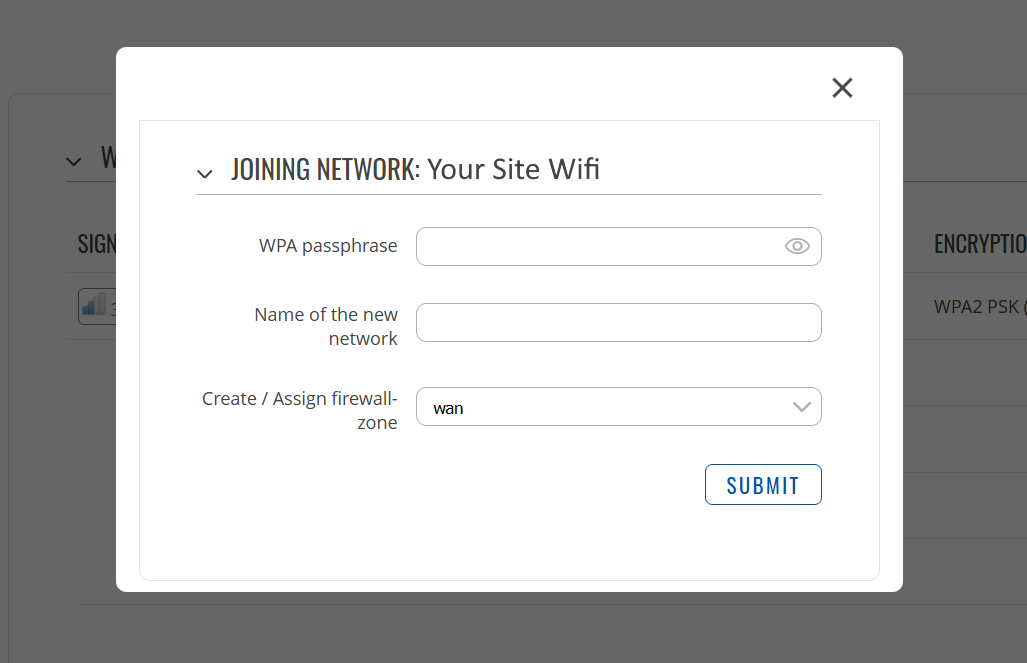Click the WPA passphrase label
The height and width of the screenshot is (663, 1027).
(328, 246)
